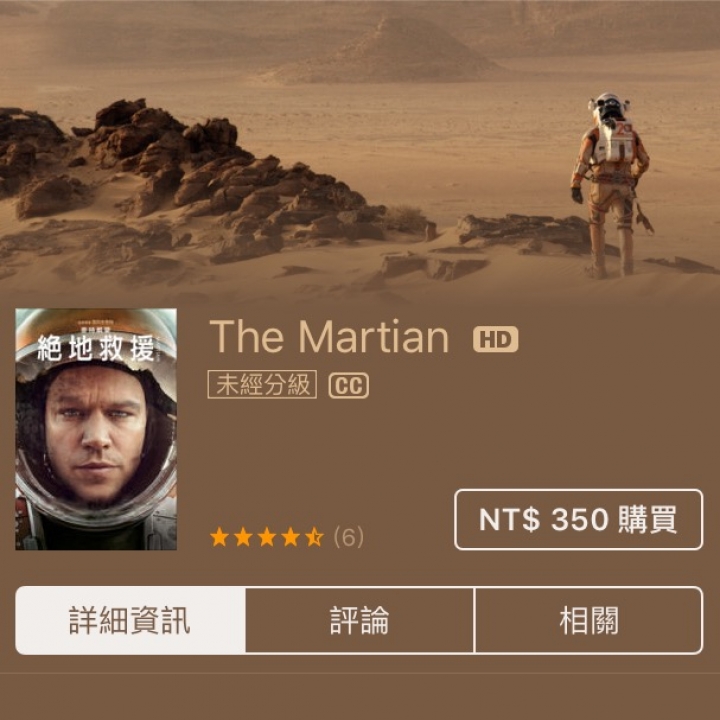Viewport: 720px width, 720px height.
Task: Open The Martian poster thumbnail
Action: click(96, 429)
